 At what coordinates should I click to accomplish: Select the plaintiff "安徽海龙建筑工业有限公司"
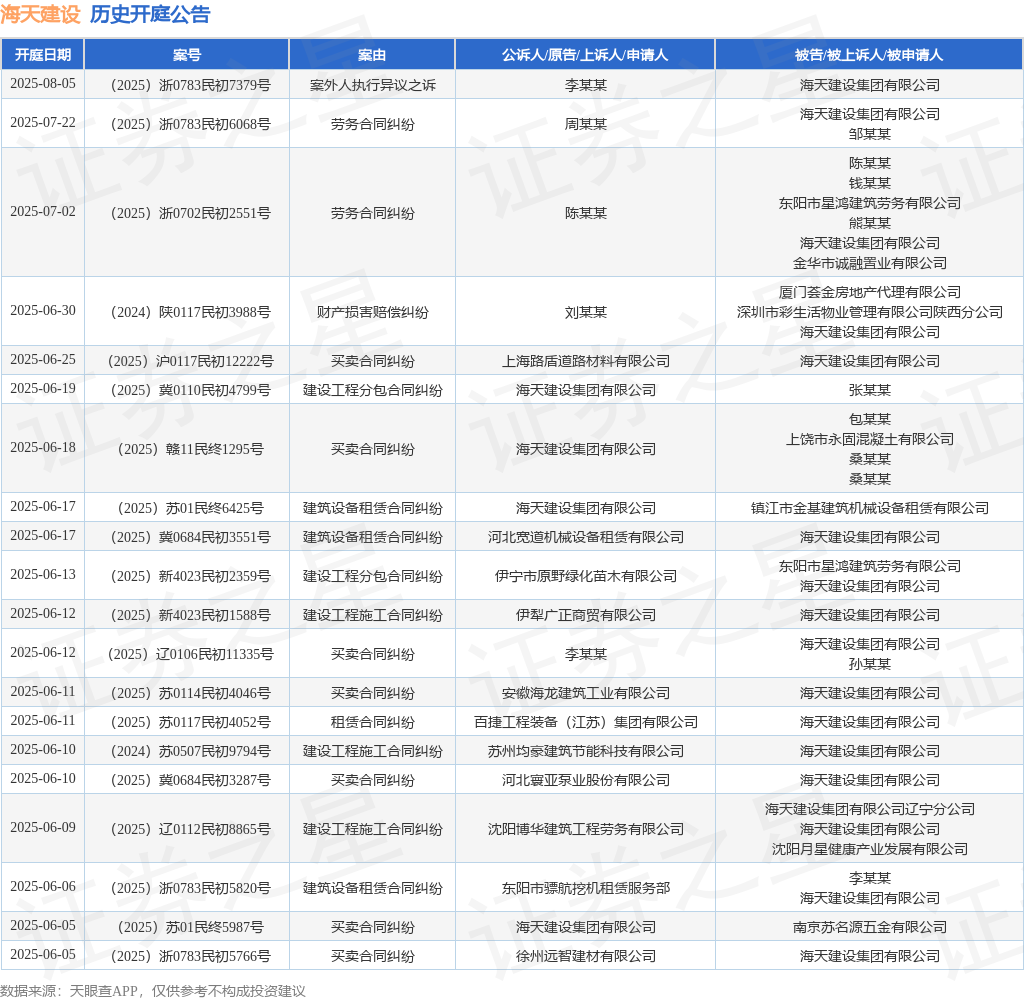click(x=585, y=693)
